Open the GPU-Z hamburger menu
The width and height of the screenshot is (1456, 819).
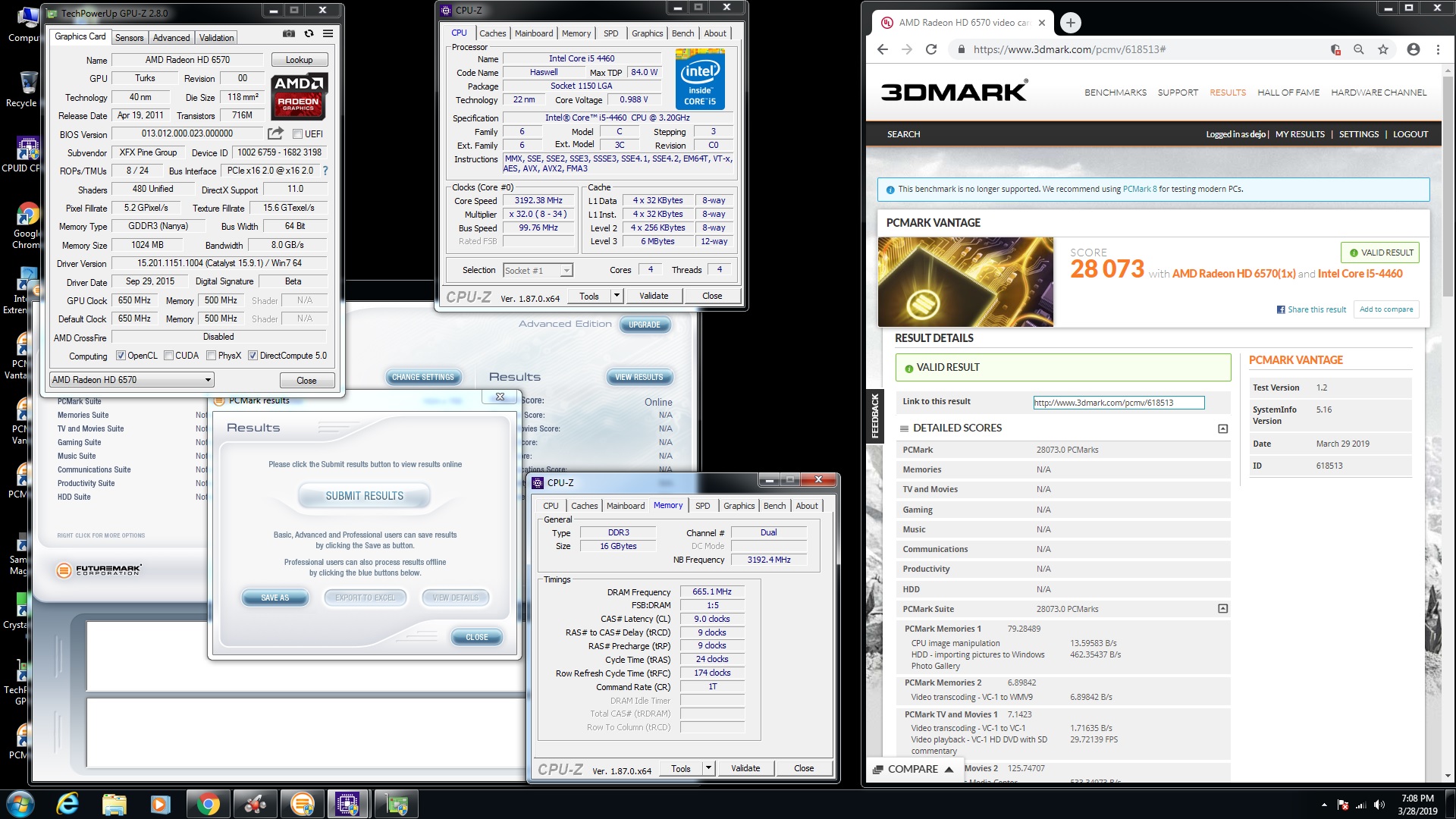pyautogui.click(x=328, y=33)
